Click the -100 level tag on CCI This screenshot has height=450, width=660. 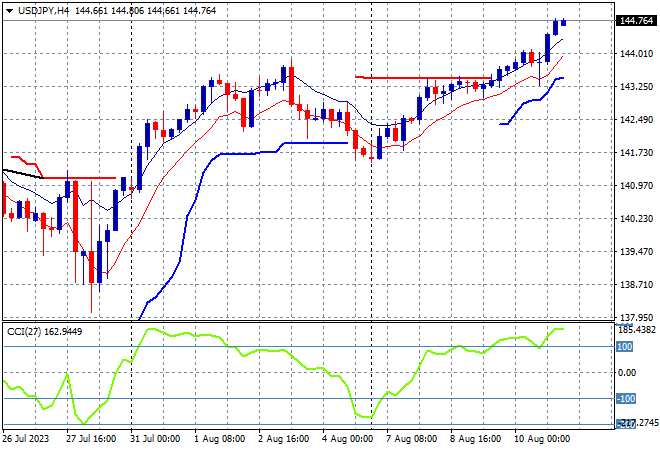pyautogui.click(x=625, y=398)
